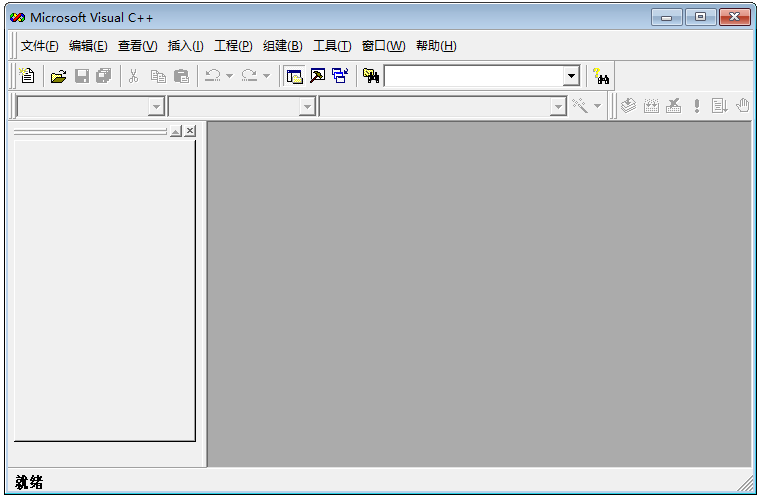Click the Redo arrow icon
The width and height of the screenshot is (760, 499).
point(249,76)
